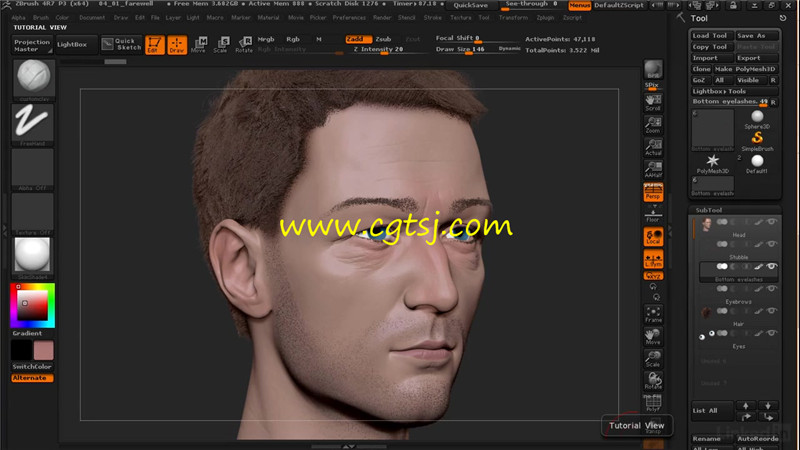
Task: Select the Draw mode icon
Action: (x=177, y=45)
